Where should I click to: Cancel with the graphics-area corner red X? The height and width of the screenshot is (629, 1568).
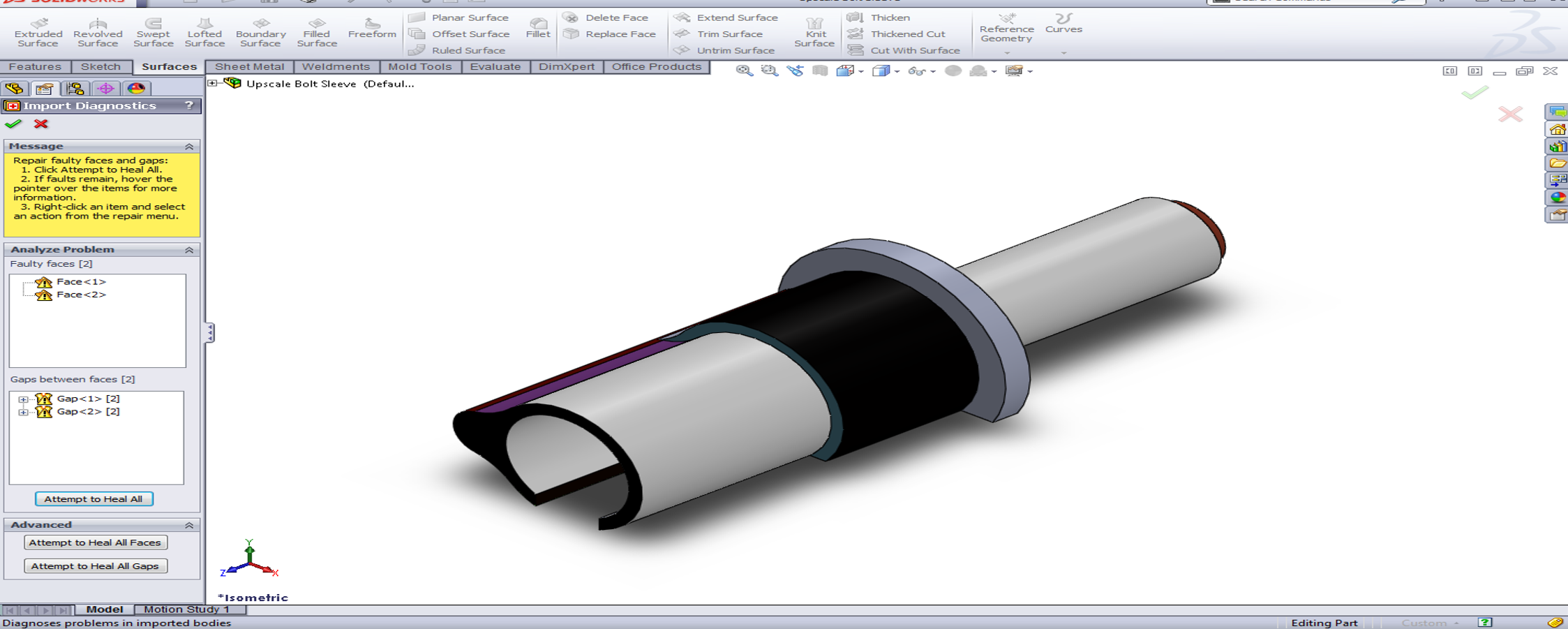1510,114
